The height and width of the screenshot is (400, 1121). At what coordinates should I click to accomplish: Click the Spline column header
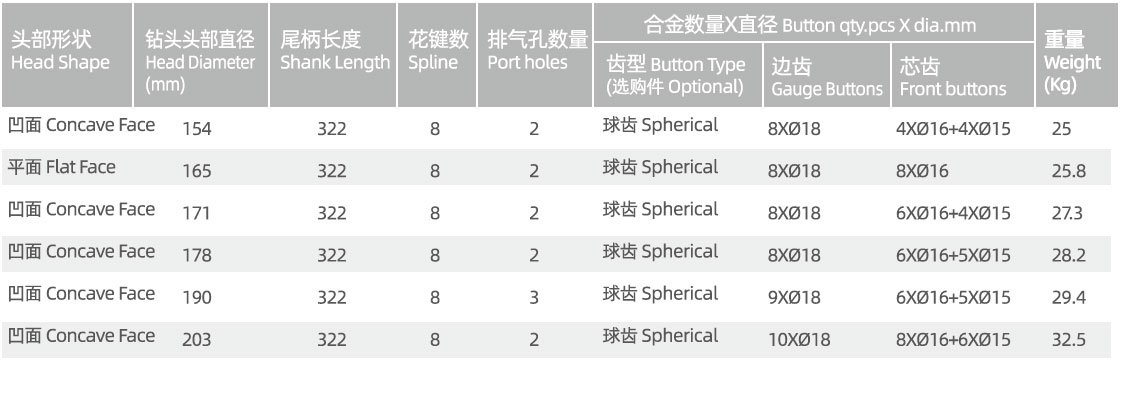click(438, 52)
